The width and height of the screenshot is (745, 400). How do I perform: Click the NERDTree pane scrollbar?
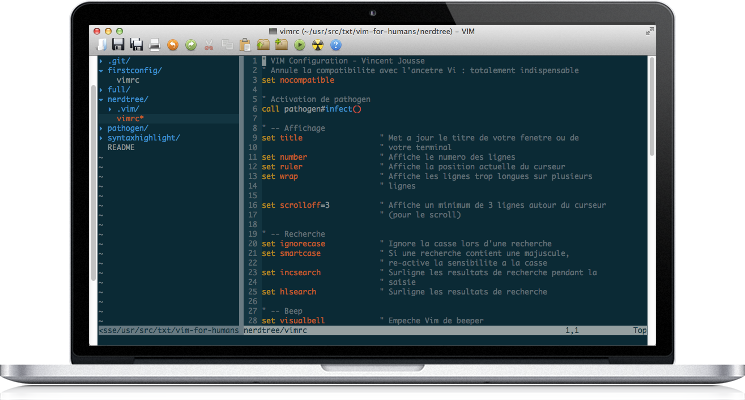tap(94, 185)
